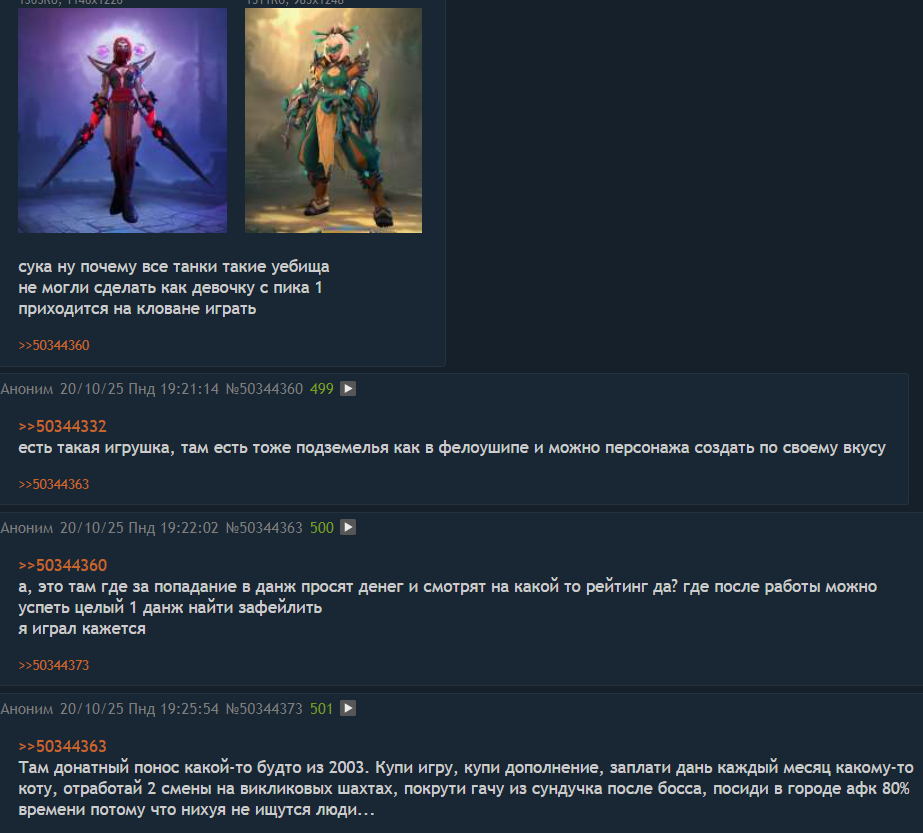Click Аноним name on post 19:22:02

click(26, 527)
